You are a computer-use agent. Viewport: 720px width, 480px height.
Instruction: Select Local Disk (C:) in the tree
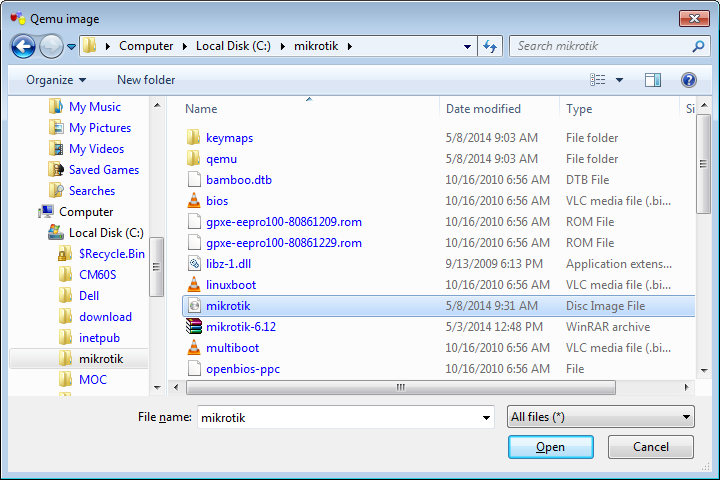click(x=106, y=233)
